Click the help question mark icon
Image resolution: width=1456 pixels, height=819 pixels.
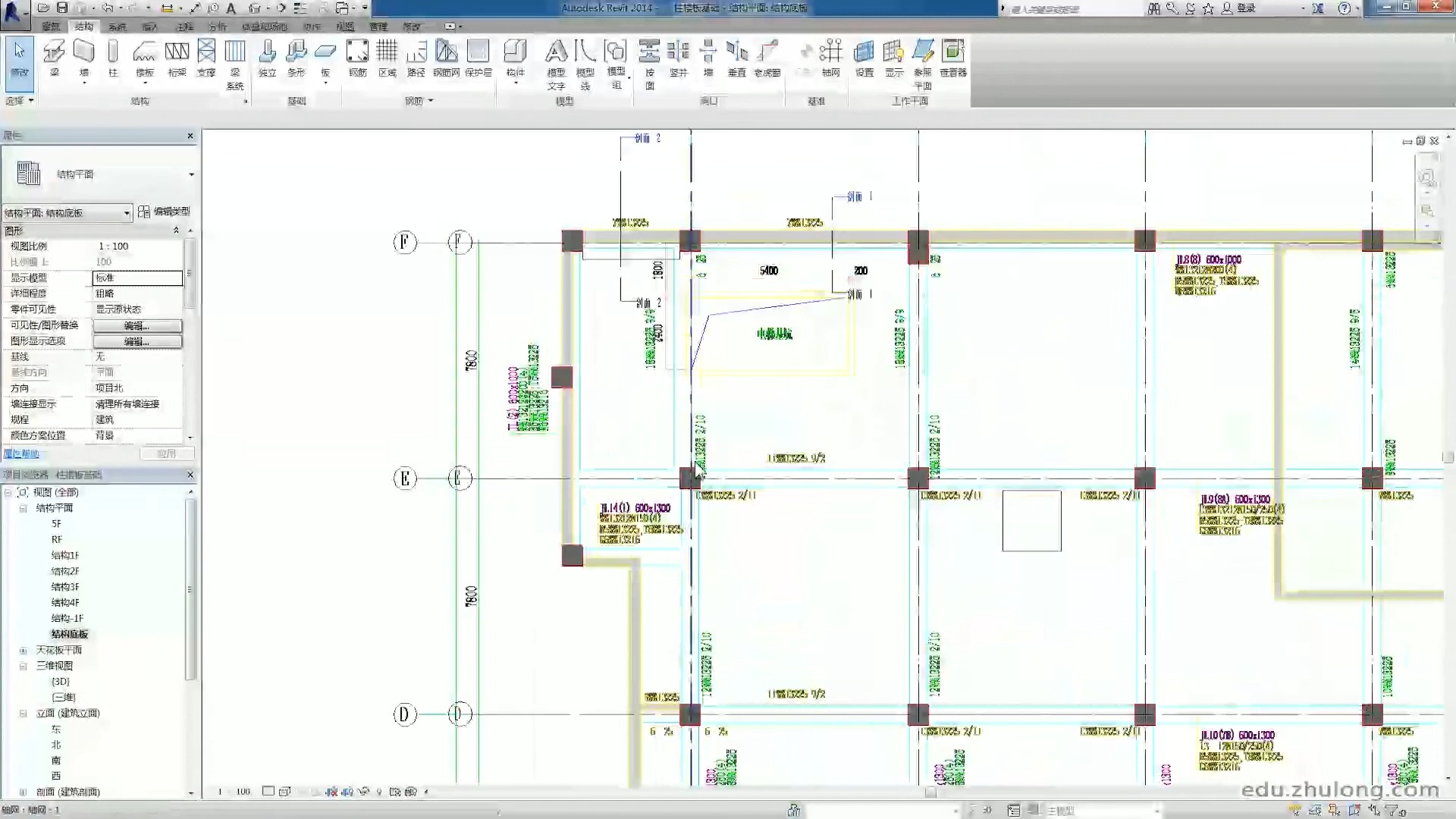[x=1345, y=8]
